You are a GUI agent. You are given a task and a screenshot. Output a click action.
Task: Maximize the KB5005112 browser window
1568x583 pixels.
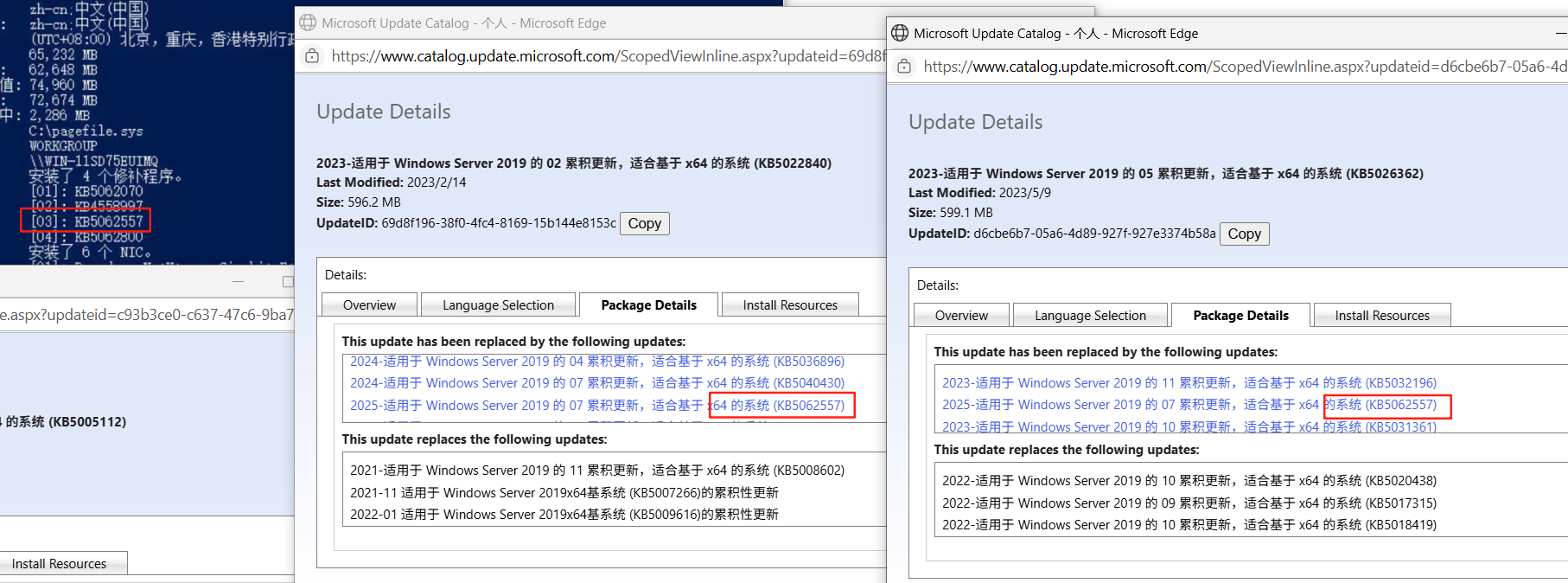coord(288,282)
